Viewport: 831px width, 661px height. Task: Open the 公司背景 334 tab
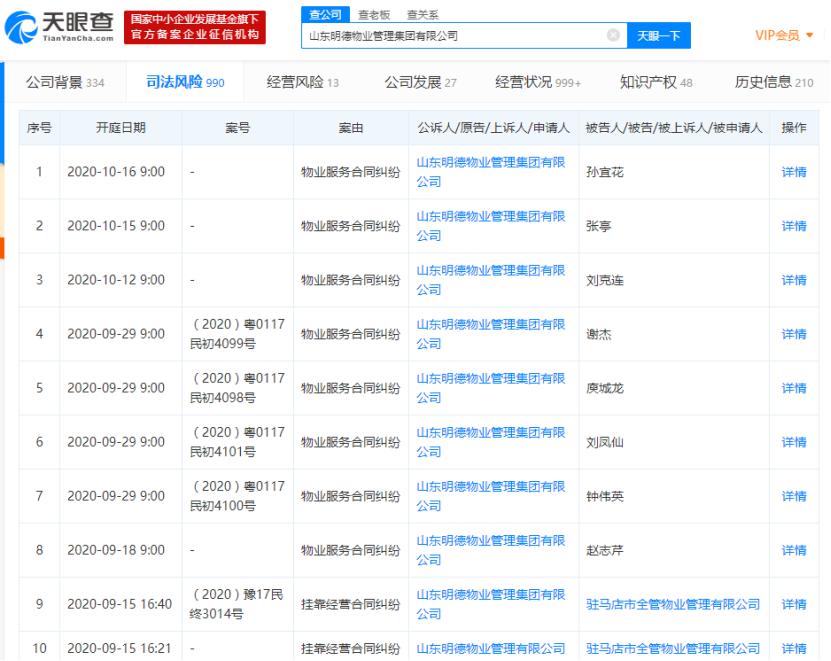pyautogui.click(x=65, y=82)
